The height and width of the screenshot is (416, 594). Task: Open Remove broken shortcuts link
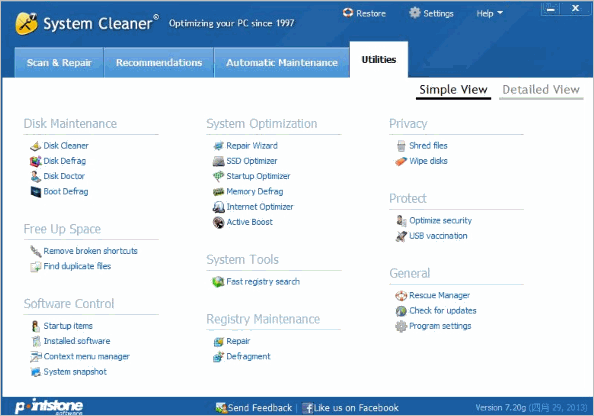(x=91, y=251)
